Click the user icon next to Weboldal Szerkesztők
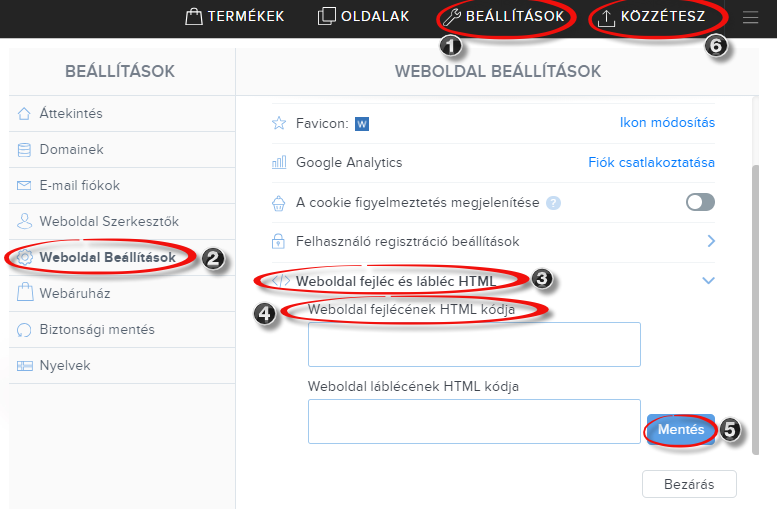Screen dimensions: 777x509 pos(24,221)
